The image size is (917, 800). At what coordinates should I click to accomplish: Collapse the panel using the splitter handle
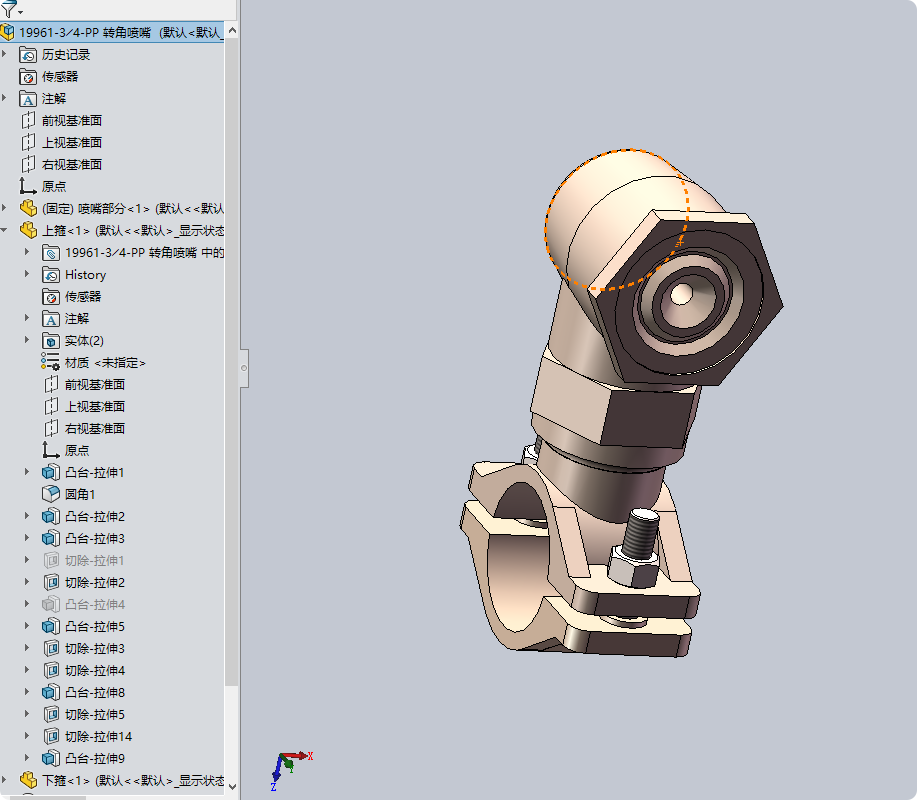point(244,368)
